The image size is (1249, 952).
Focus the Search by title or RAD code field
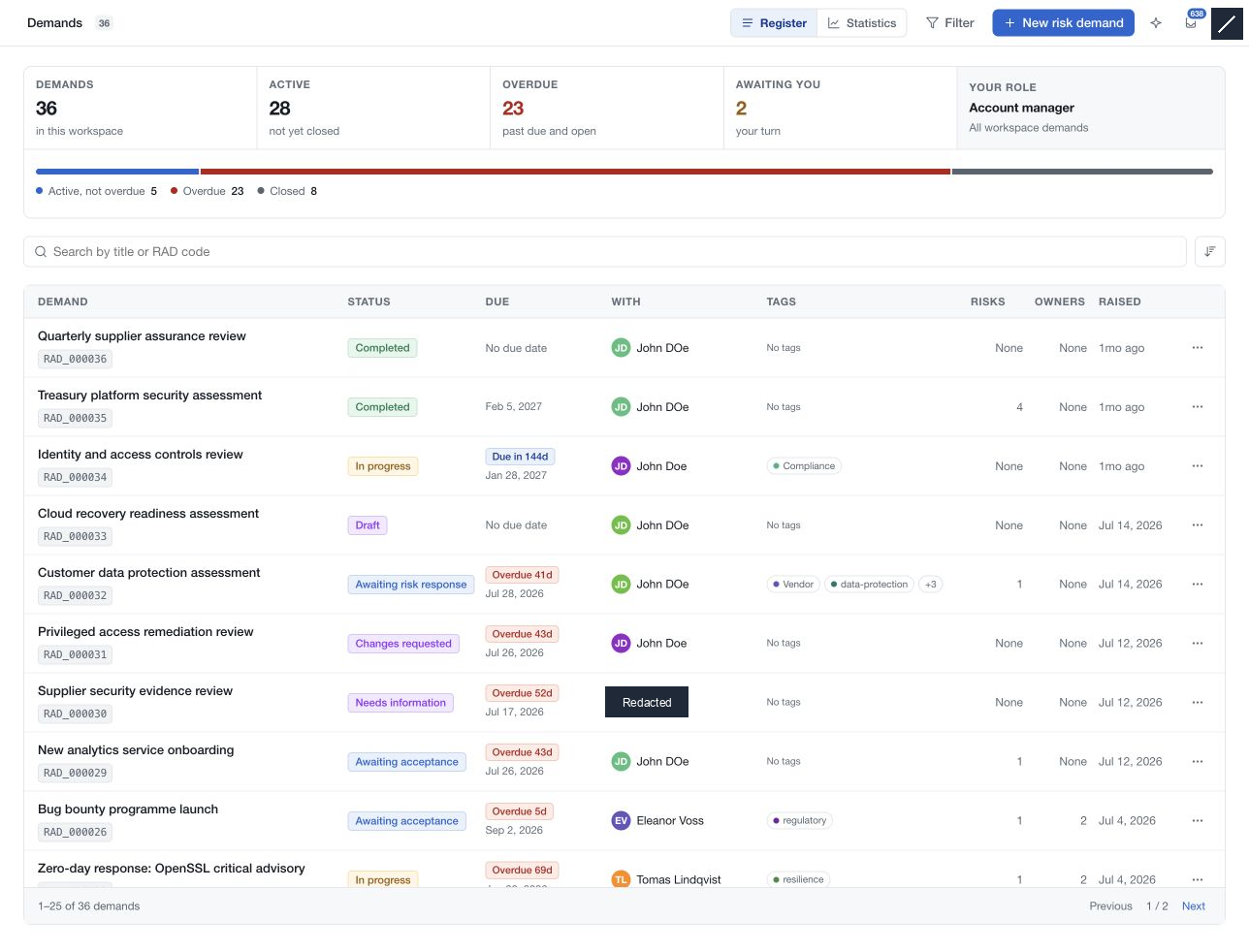605,252
